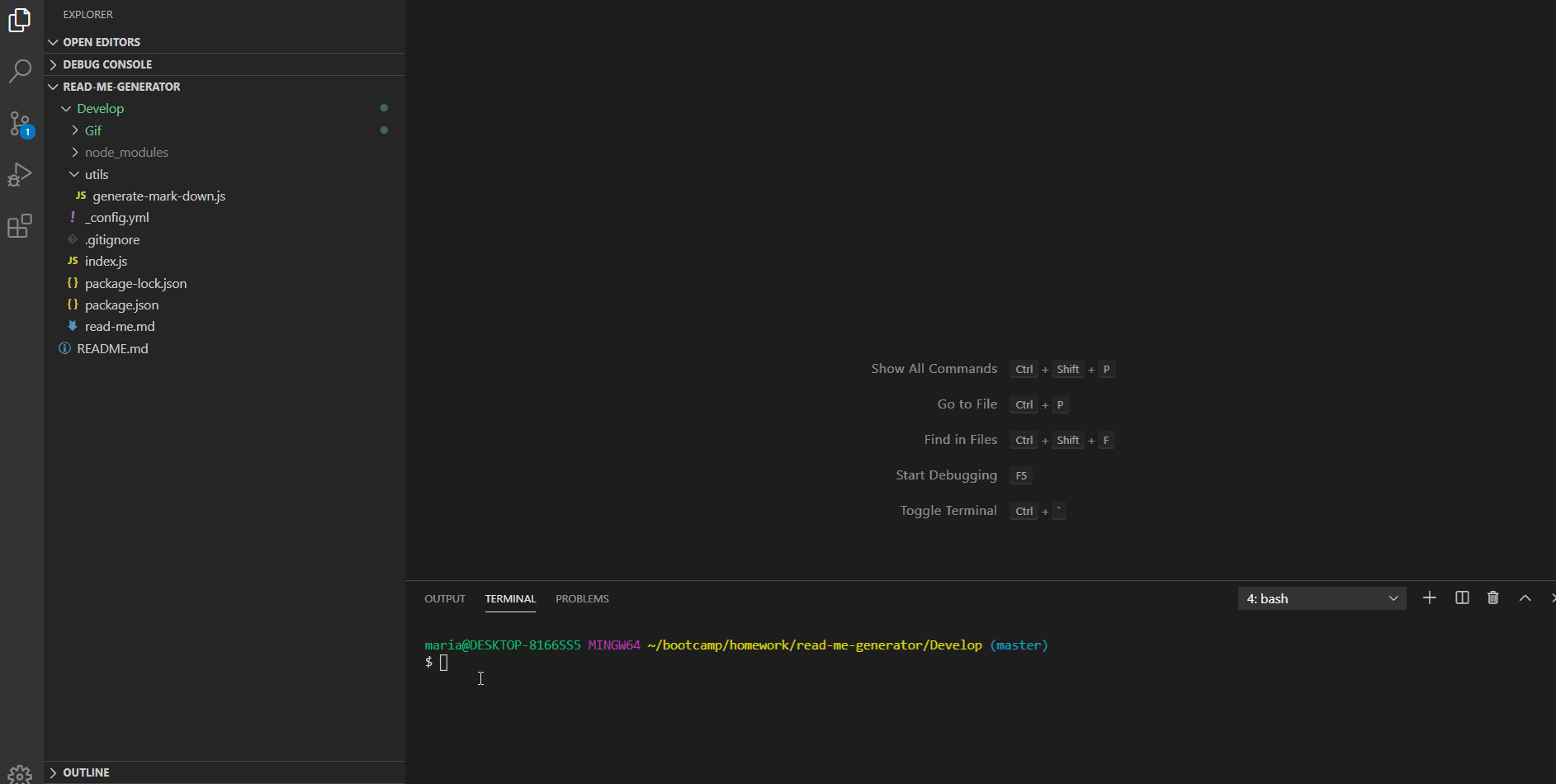
Task: Select the 4: bash terminal dropdown
Action: click(1322, 598)
